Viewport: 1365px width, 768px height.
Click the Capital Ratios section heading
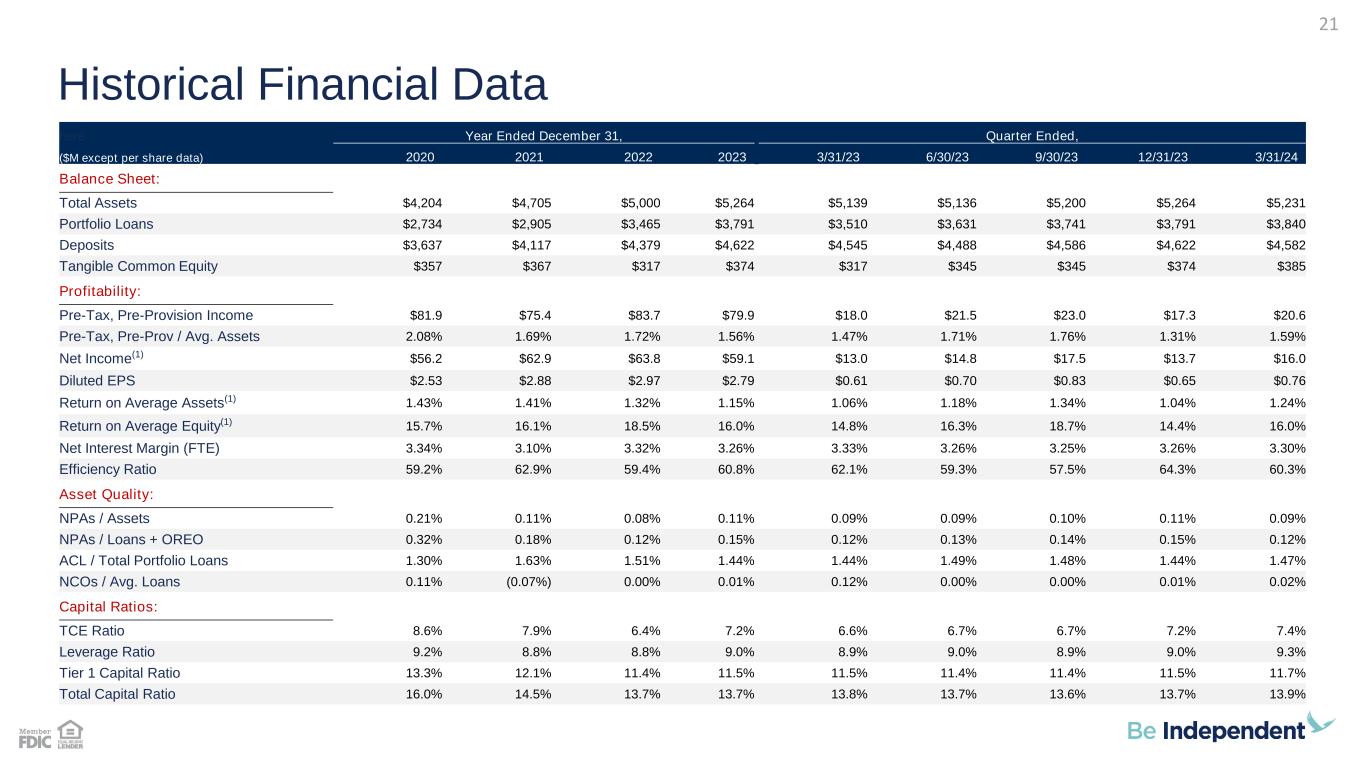[109, 607]
